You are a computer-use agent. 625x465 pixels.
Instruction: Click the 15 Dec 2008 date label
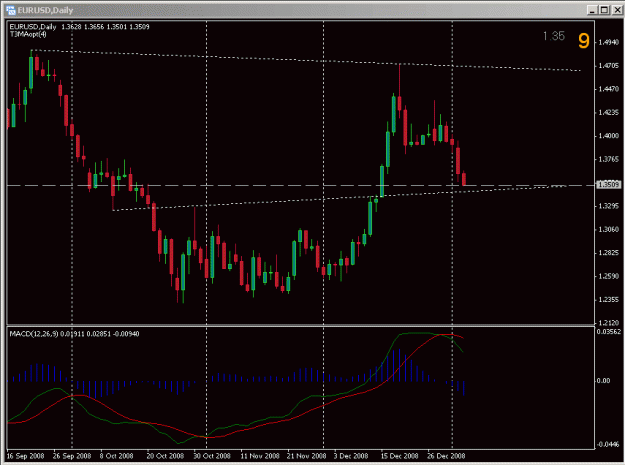click(x=399, y=456)
